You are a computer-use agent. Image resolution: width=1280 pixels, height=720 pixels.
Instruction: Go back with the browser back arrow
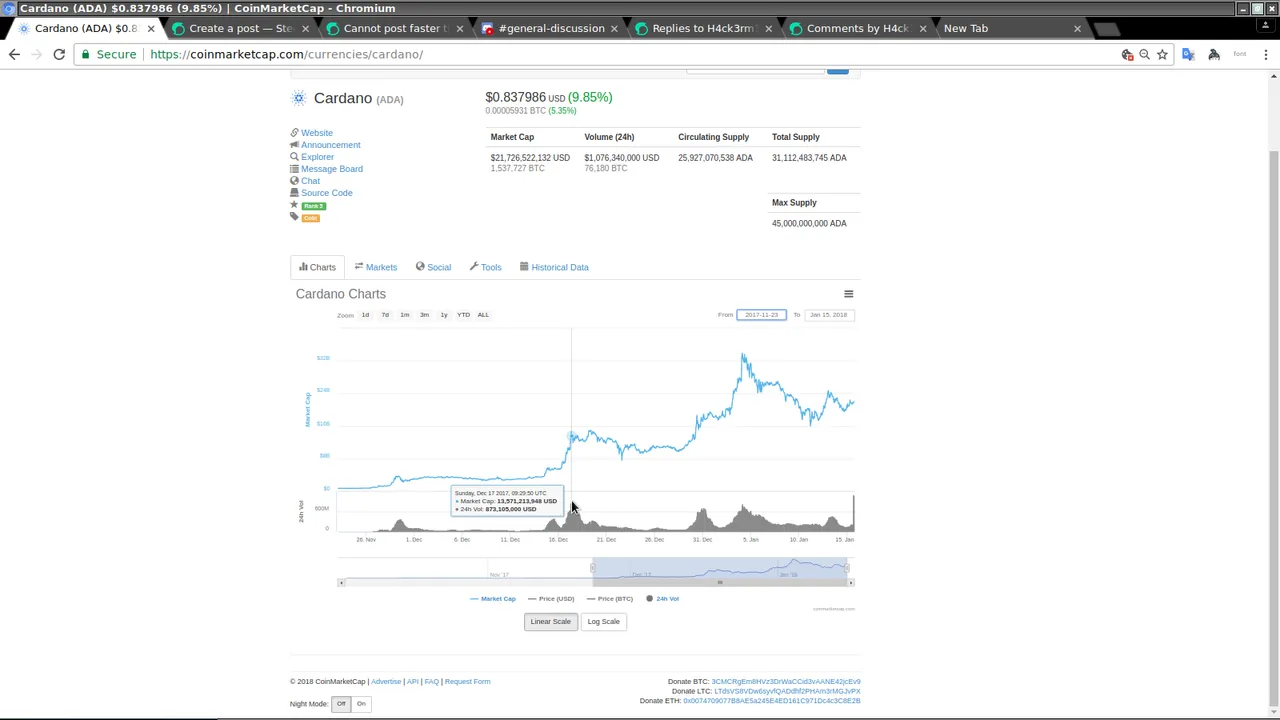[14, 54]
